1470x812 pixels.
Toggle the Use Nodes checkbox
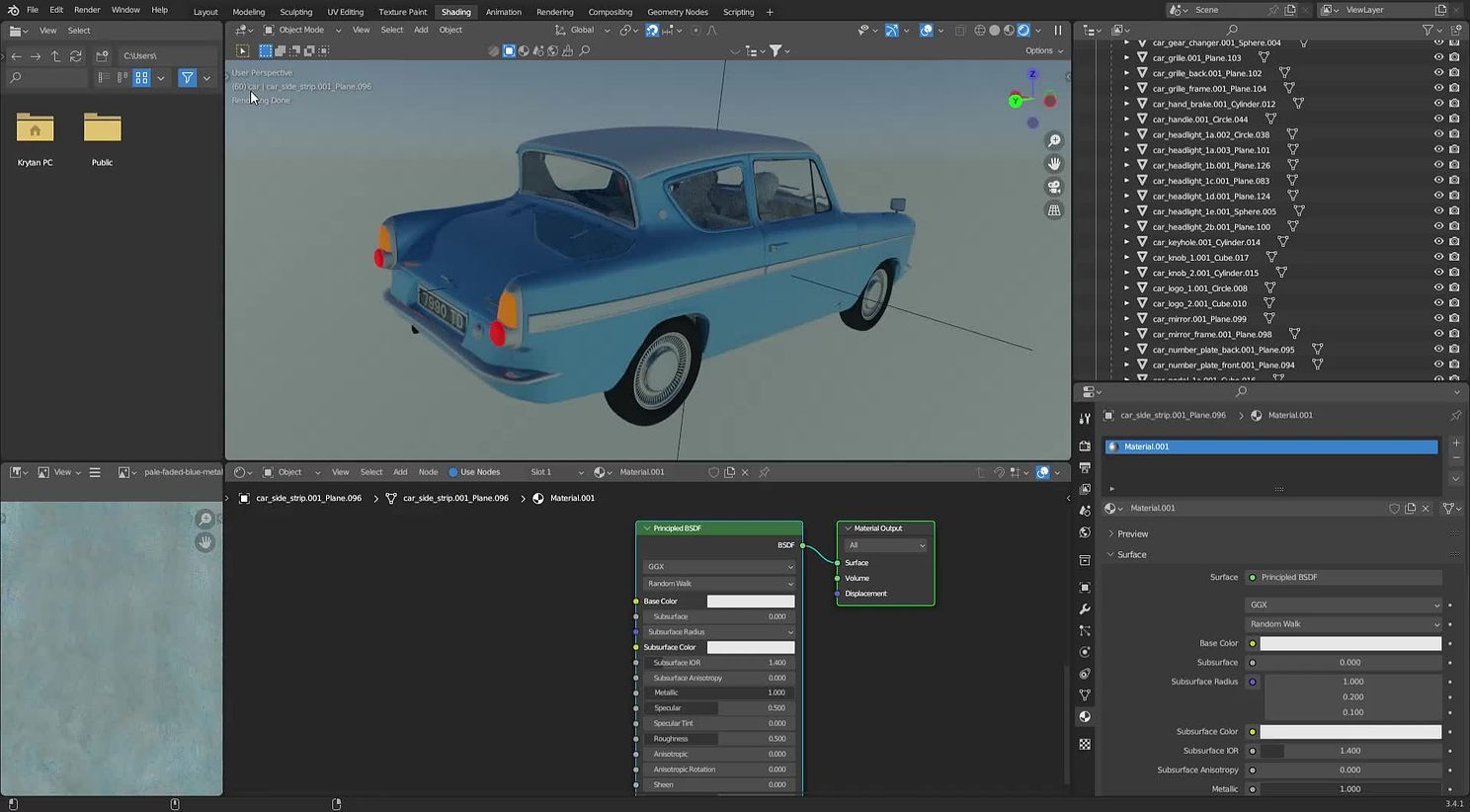tap(453, 472)
